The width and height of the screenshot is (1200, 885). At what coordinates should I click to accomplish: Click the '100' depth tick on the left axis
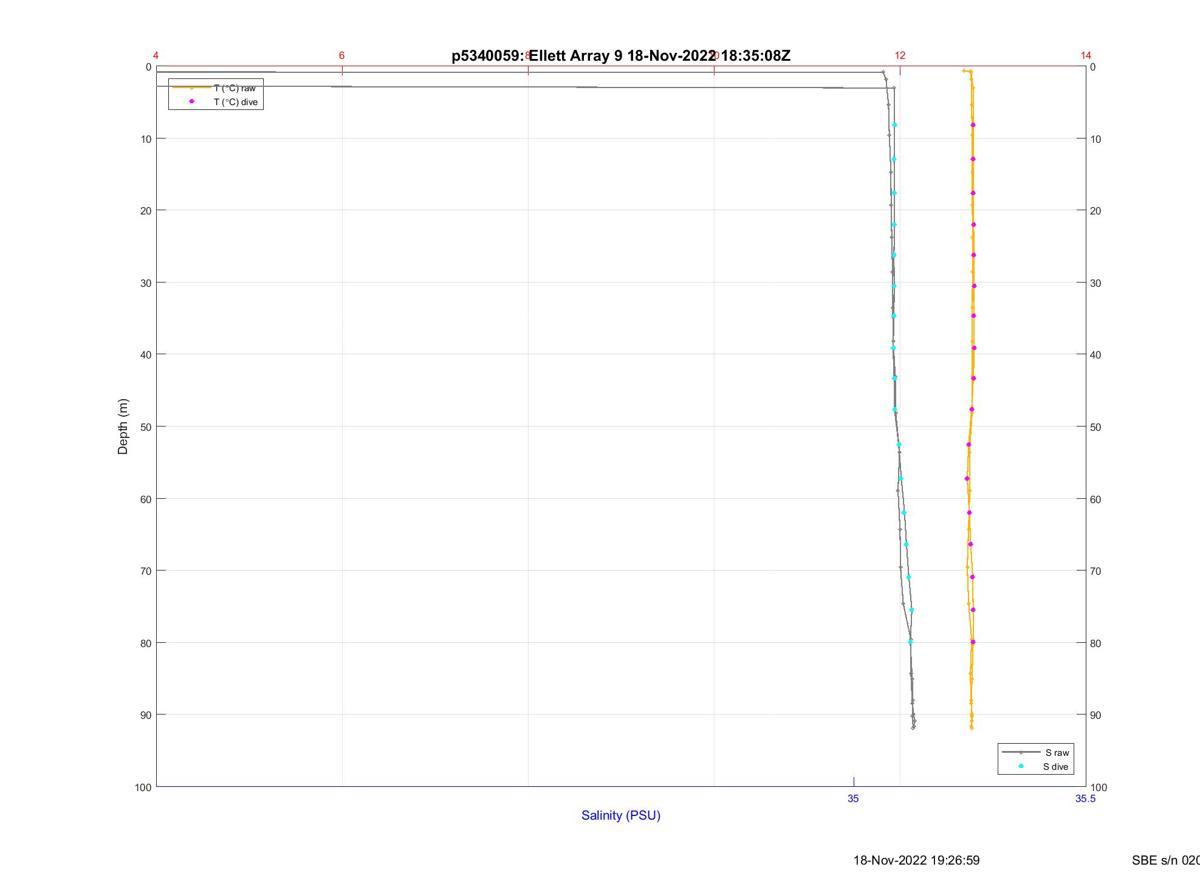(143, 787)
